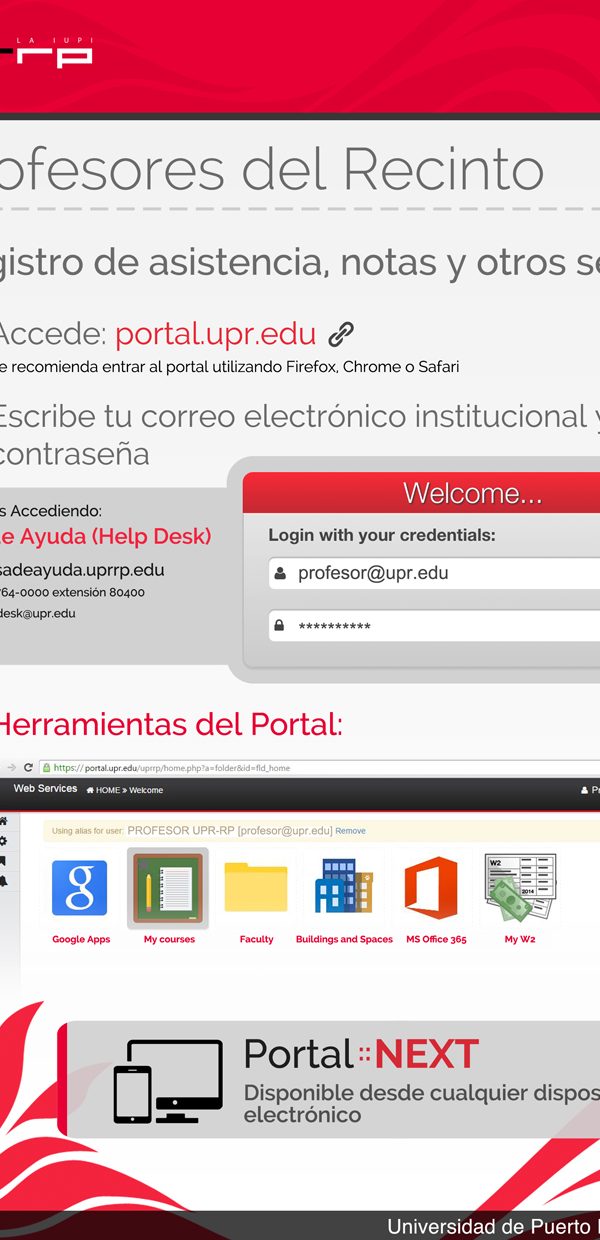The width and height of the screenshot is (600, 1240).
Task: Open the Buildings and Spaces icon
Action: [344, 886]
